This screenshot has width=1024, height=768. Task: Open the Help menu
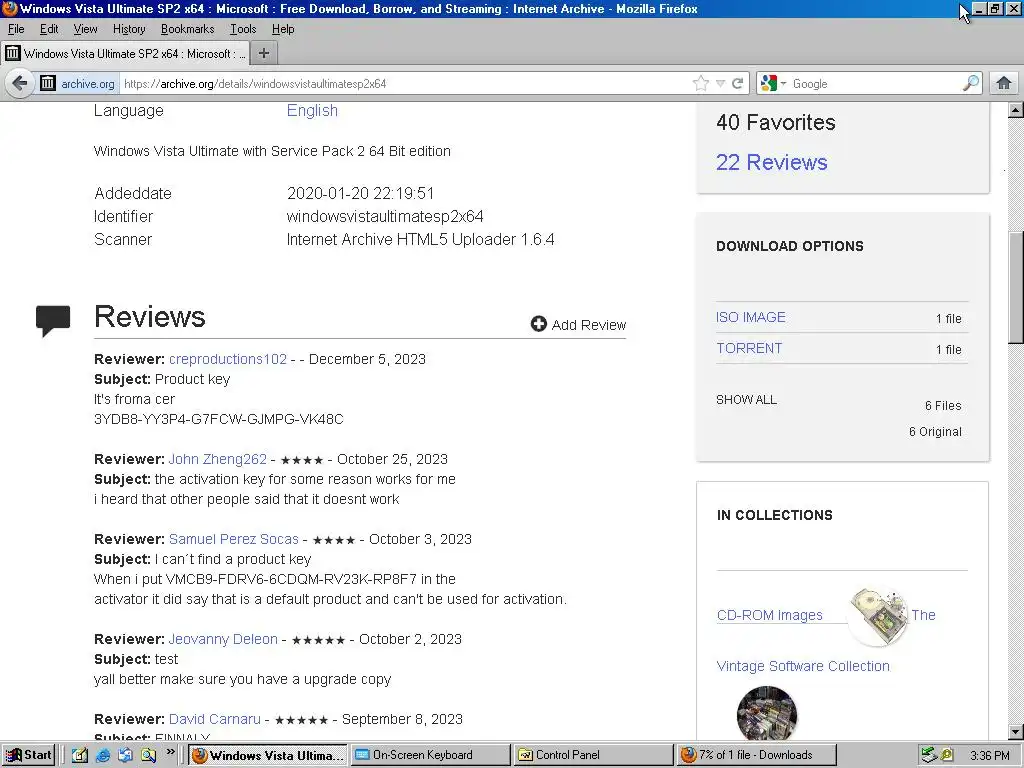pos(283,29)
